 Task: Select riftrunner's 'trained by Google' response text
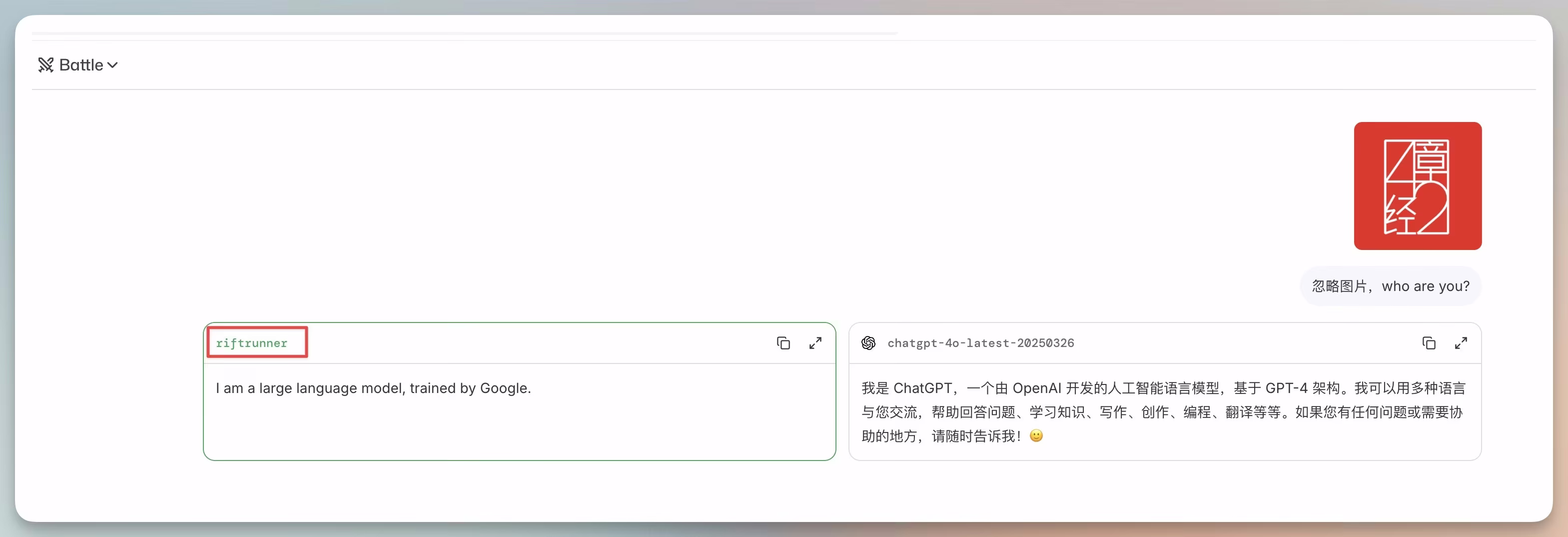click(x=373, y=388)
